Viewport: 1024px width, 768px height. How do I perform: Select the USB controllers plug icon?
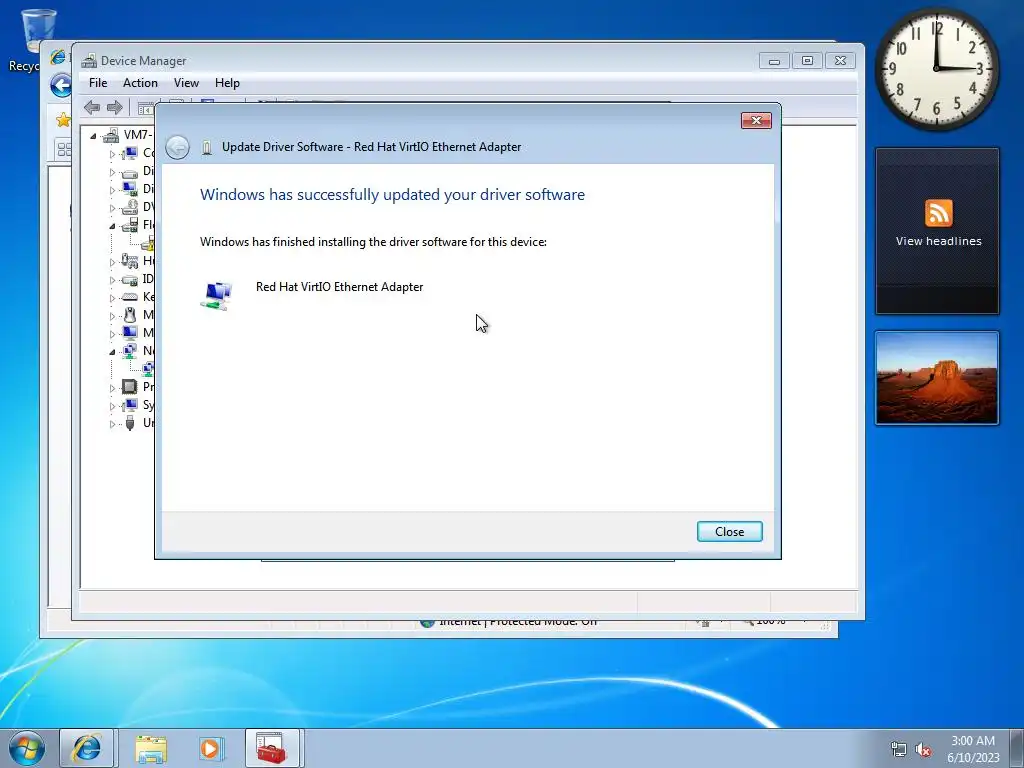pyautogui.click(x=129, y=423)
